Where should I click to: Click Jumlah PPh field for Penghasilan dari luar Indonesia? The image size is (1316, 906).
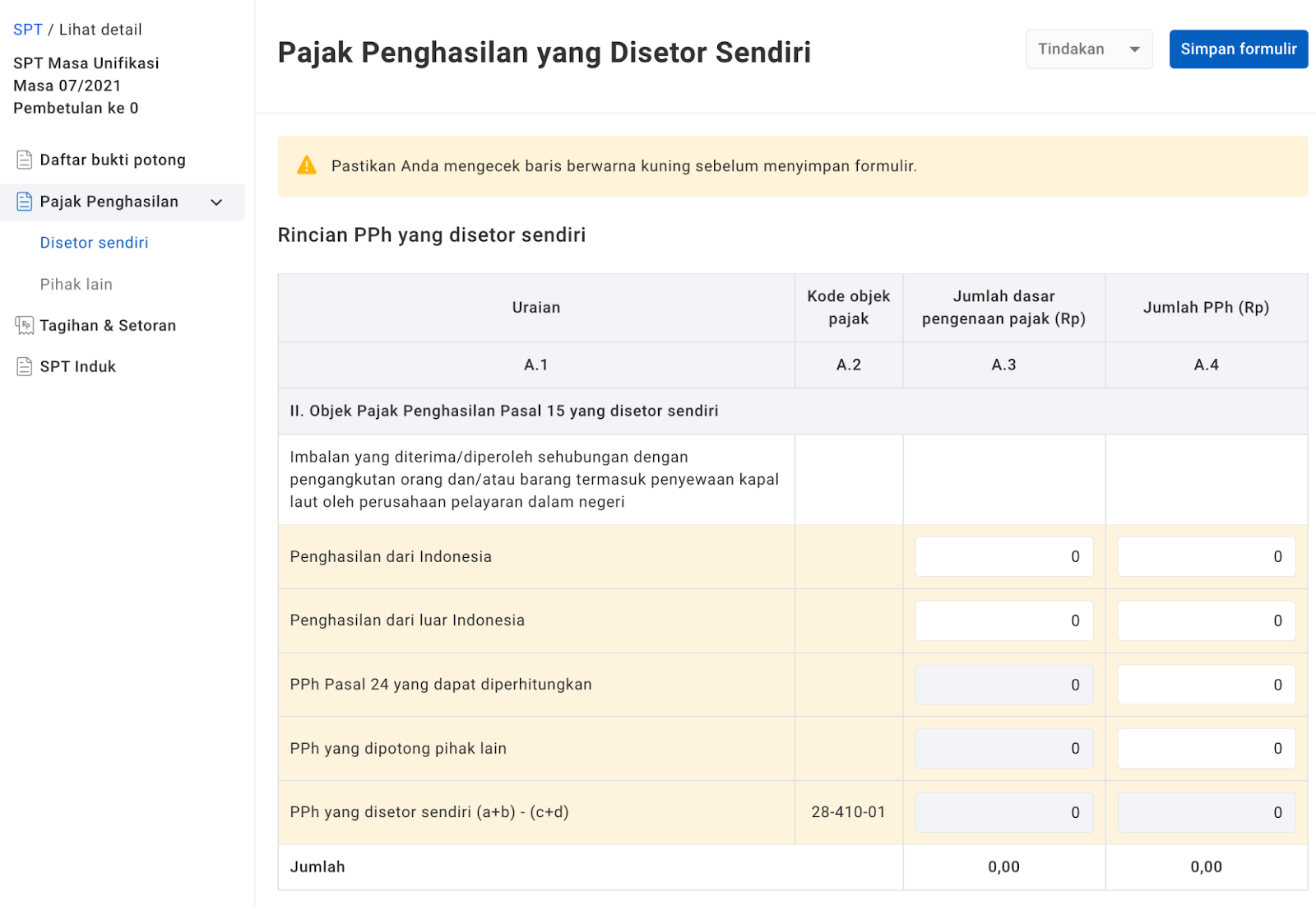tap(1206, 621)
